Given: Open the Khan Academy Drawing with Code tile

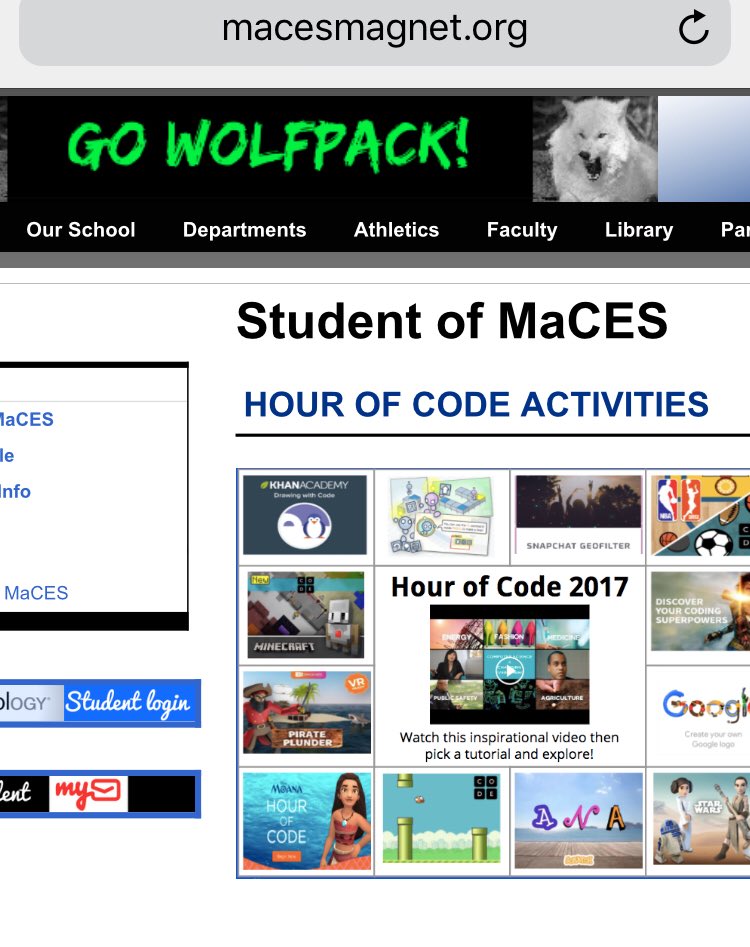Looking at the screenshot, I should (x=305, y=515).
